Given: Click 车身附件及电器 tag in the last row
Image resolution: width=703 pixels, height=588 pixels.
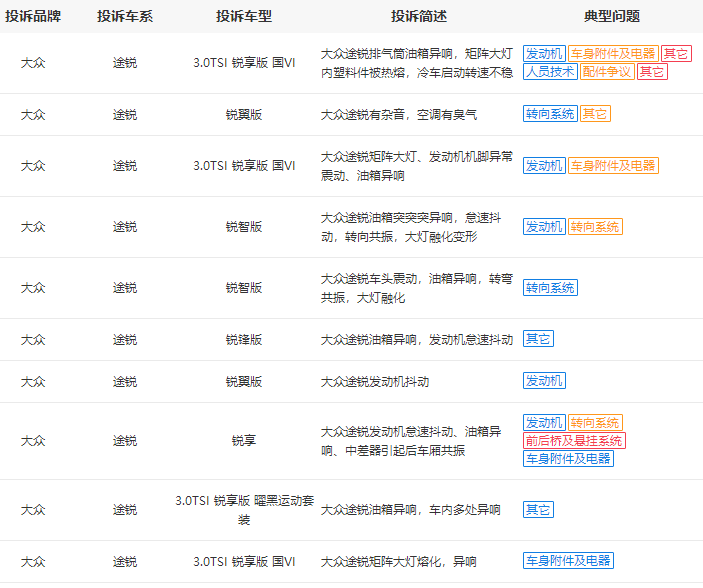Looking at the screenshot, I should click(568, 561).
